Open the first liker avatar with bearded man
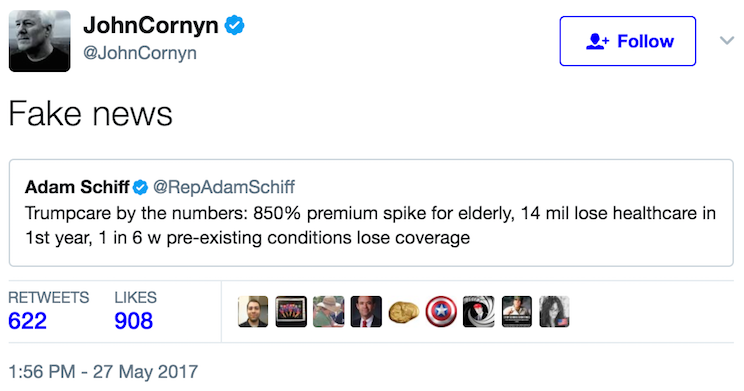This screenshot has width=744, height=391. [x=253, y=312]
